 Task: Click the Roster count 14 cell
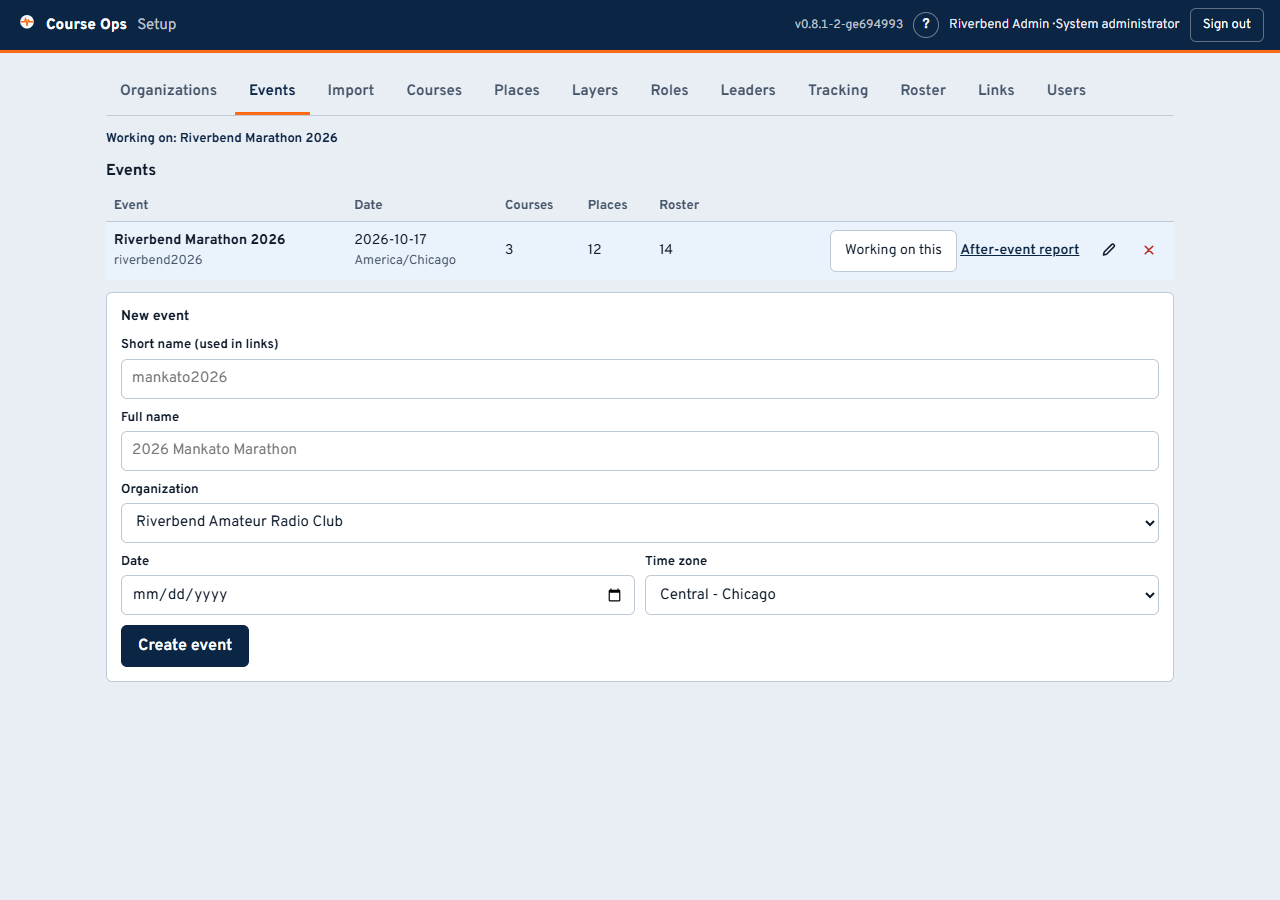point(666,250)
